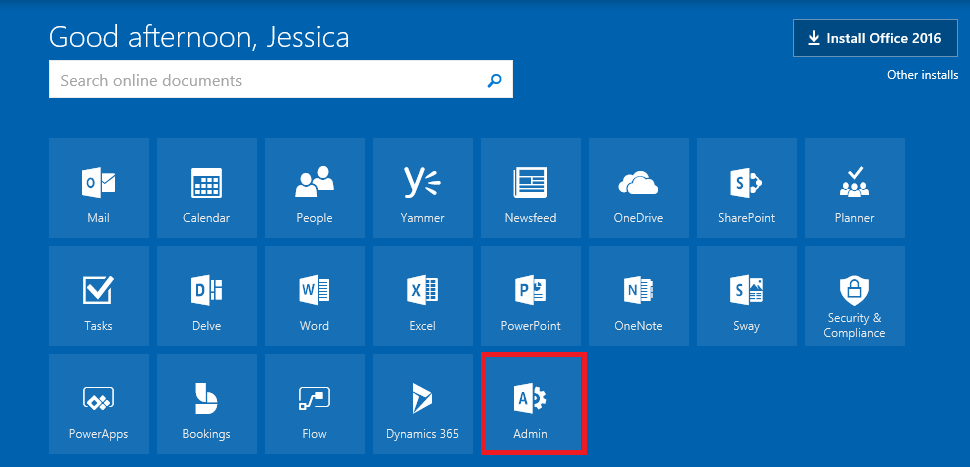
Task: Open the OneNote app
Action: 638,296
